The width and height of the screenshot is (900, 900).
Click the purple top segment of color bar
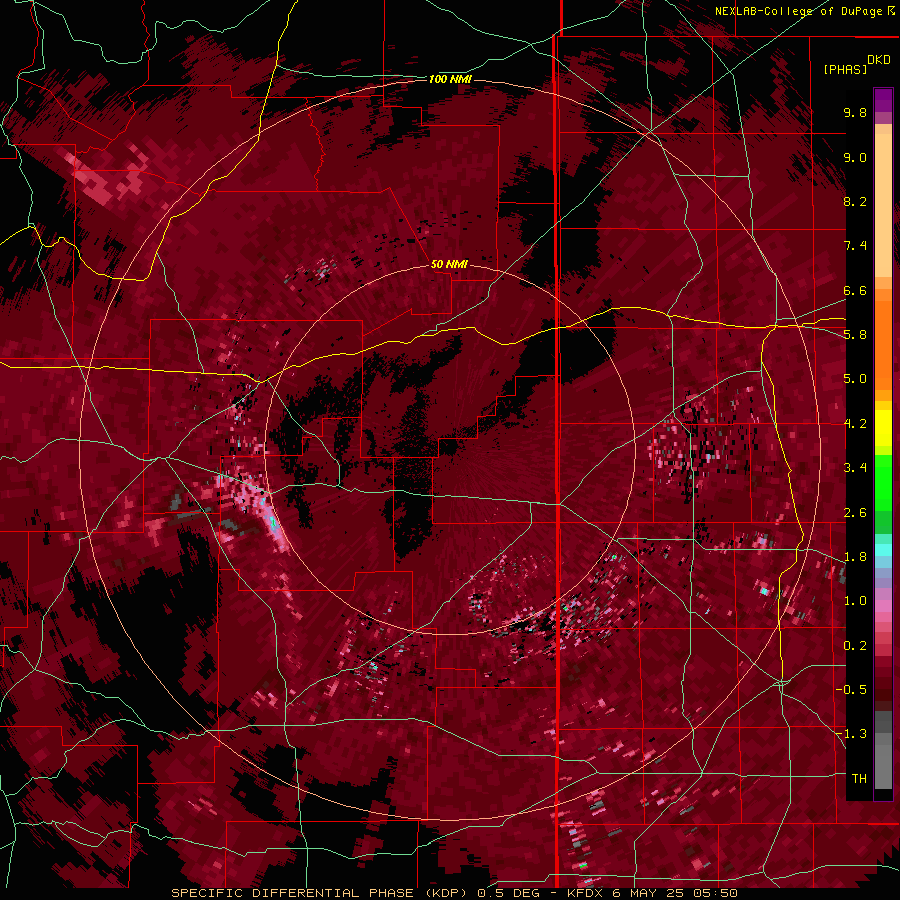[883, 100]
